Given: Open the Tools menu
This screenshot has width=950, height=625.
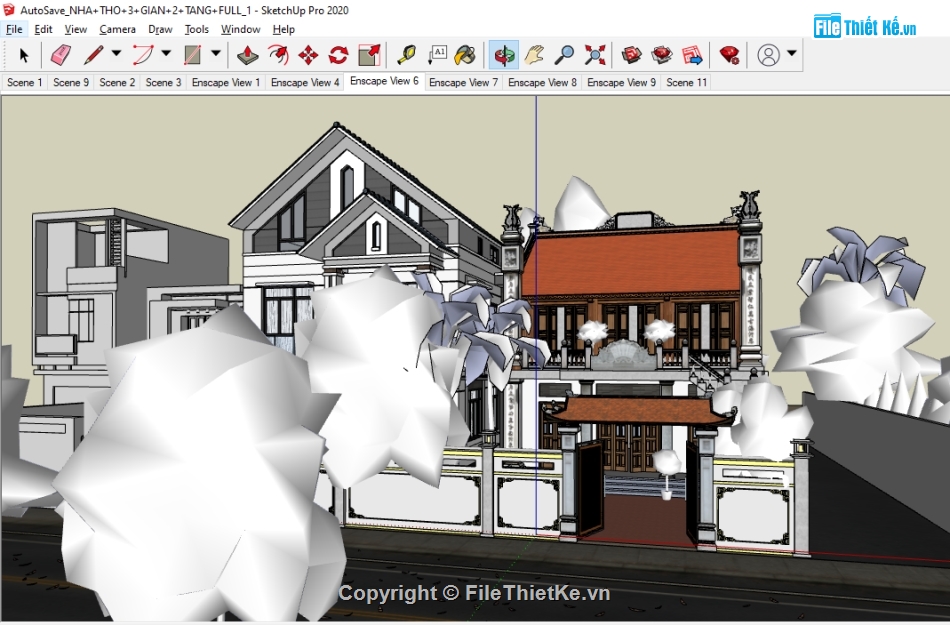Looking at the screenshot, I should (196, 29).
